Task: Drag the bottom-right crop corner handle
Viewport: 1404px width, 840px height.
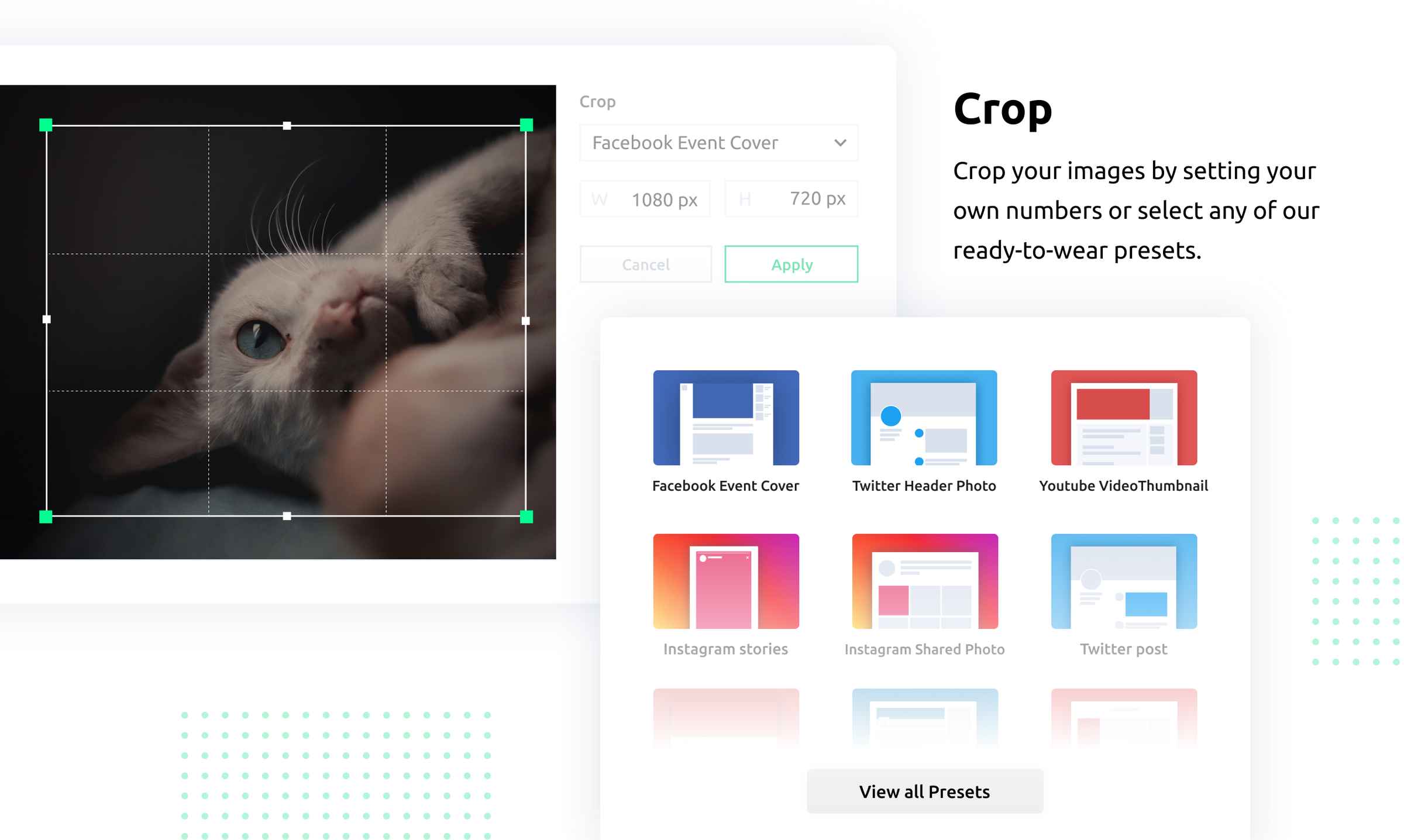Action: [x=528, y=516]
